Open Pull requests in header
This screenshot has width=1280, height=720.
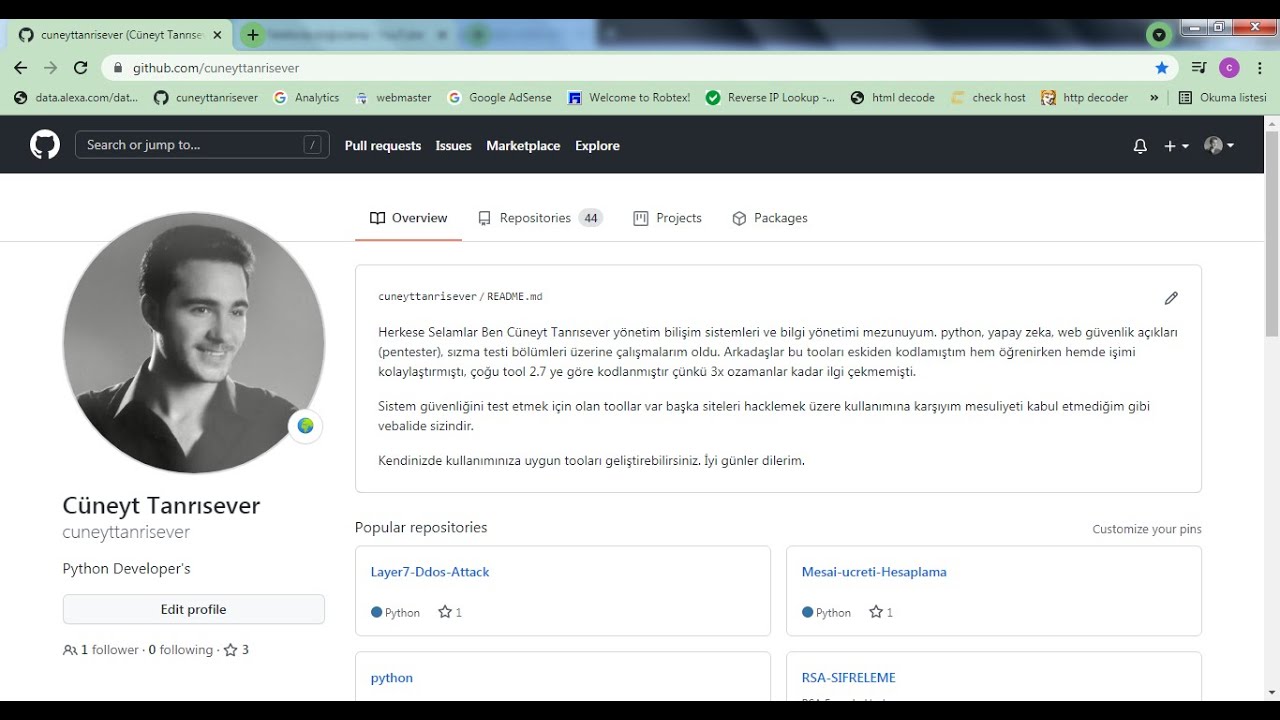pos(383,146)
